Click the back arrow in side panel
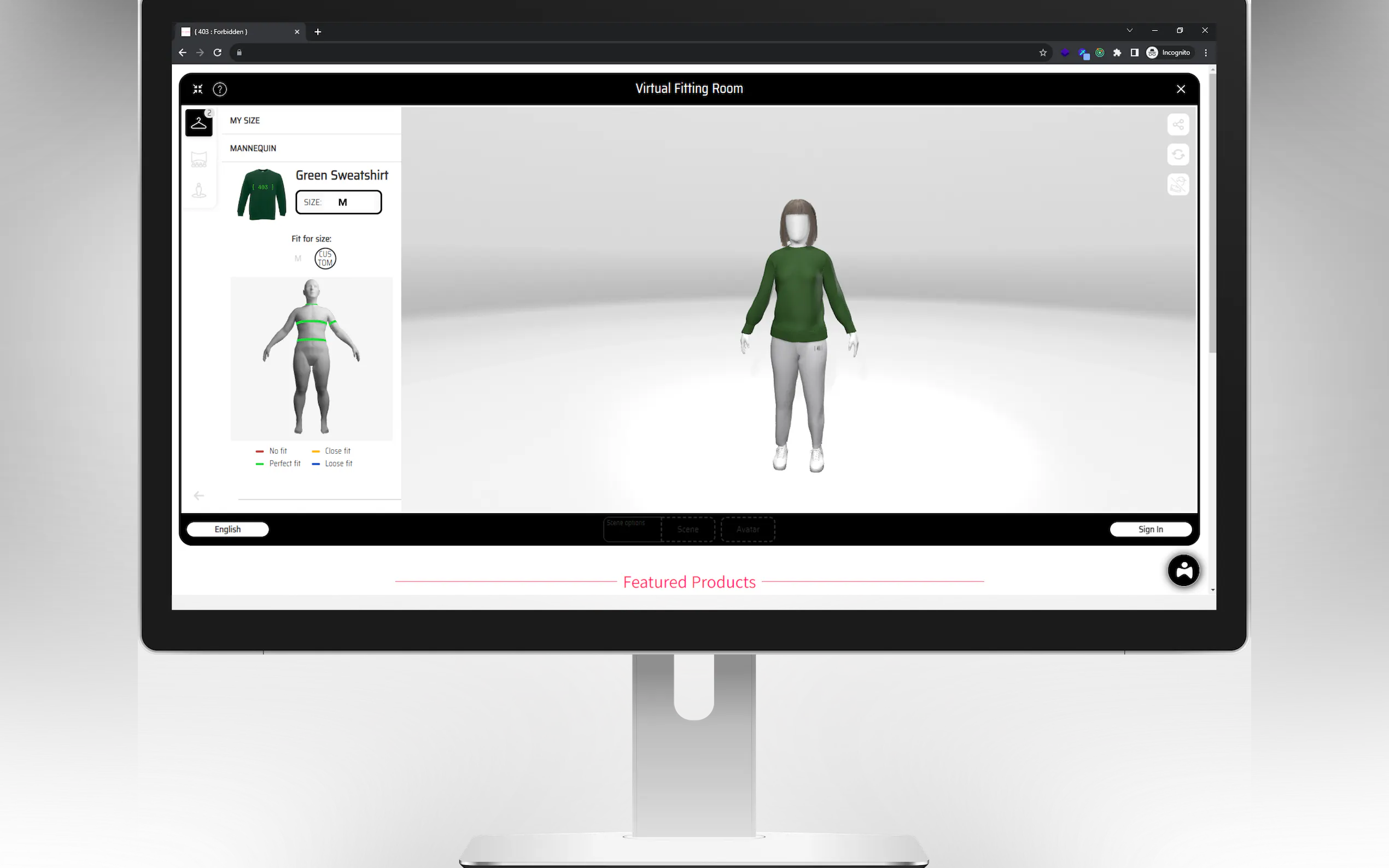Screen dimensions: 1389x868 199,495
